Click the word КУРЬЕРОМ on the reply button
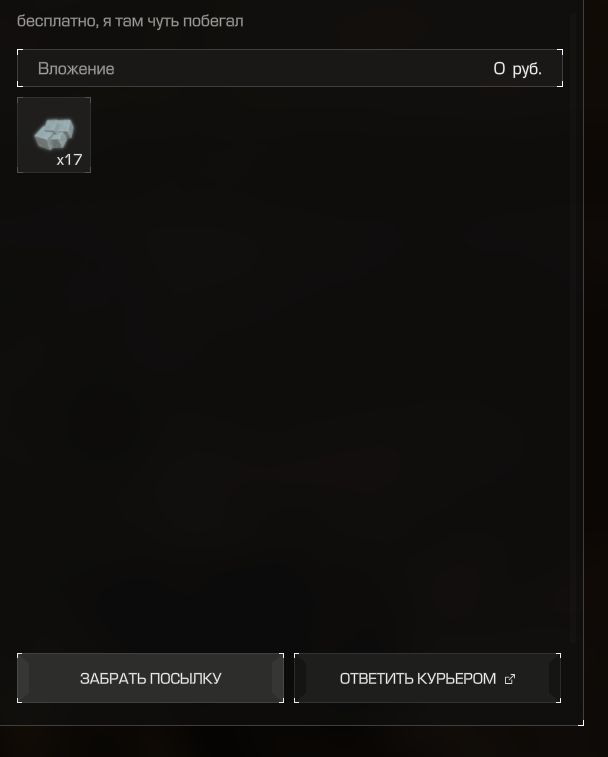608x757 pixels. [x=456, y=678]
